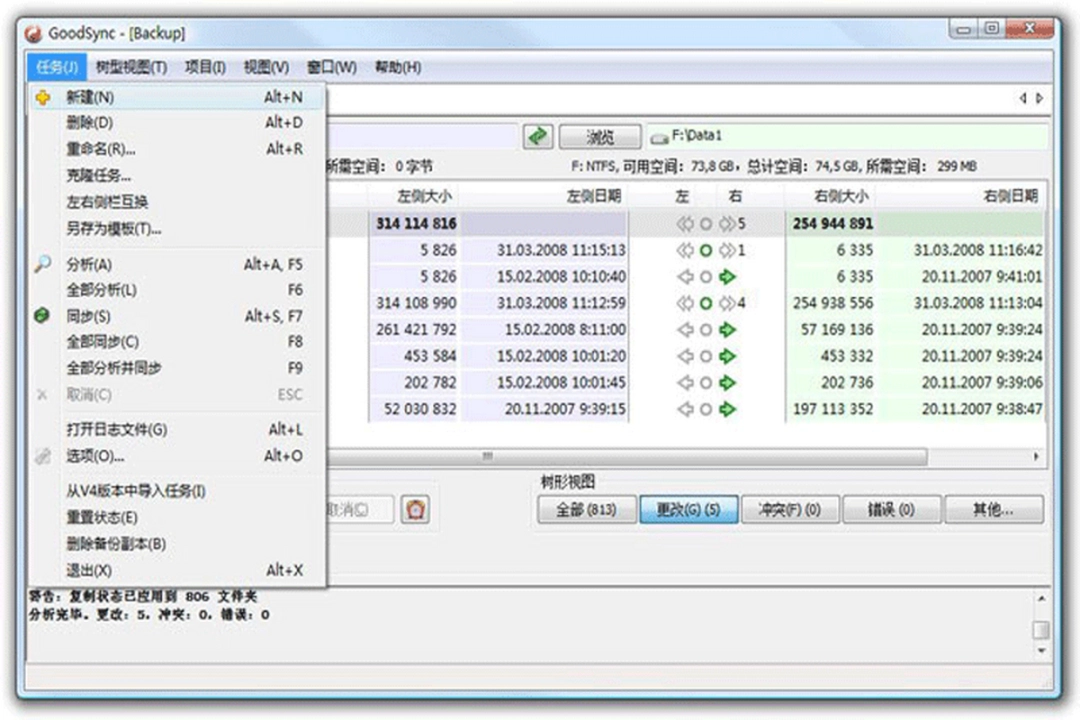Click the folder icon next to F:\Data1 path
Image resolution: width=1080 pixels, height=720 pixels.
click(x=660, y=136)
